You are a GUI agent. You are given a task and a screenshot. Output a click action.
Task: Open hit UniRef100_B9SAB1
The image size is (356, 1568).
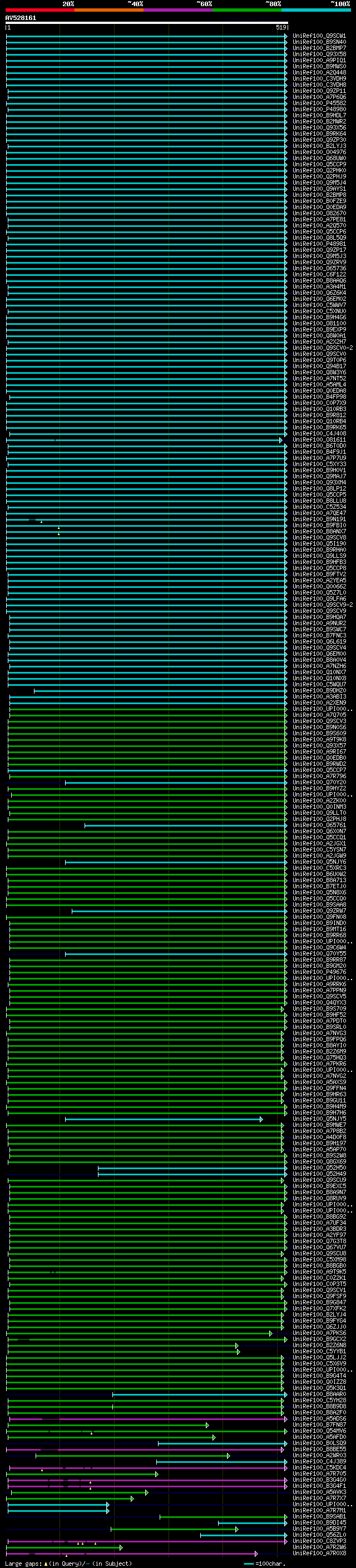click(x=319, y=1516)
